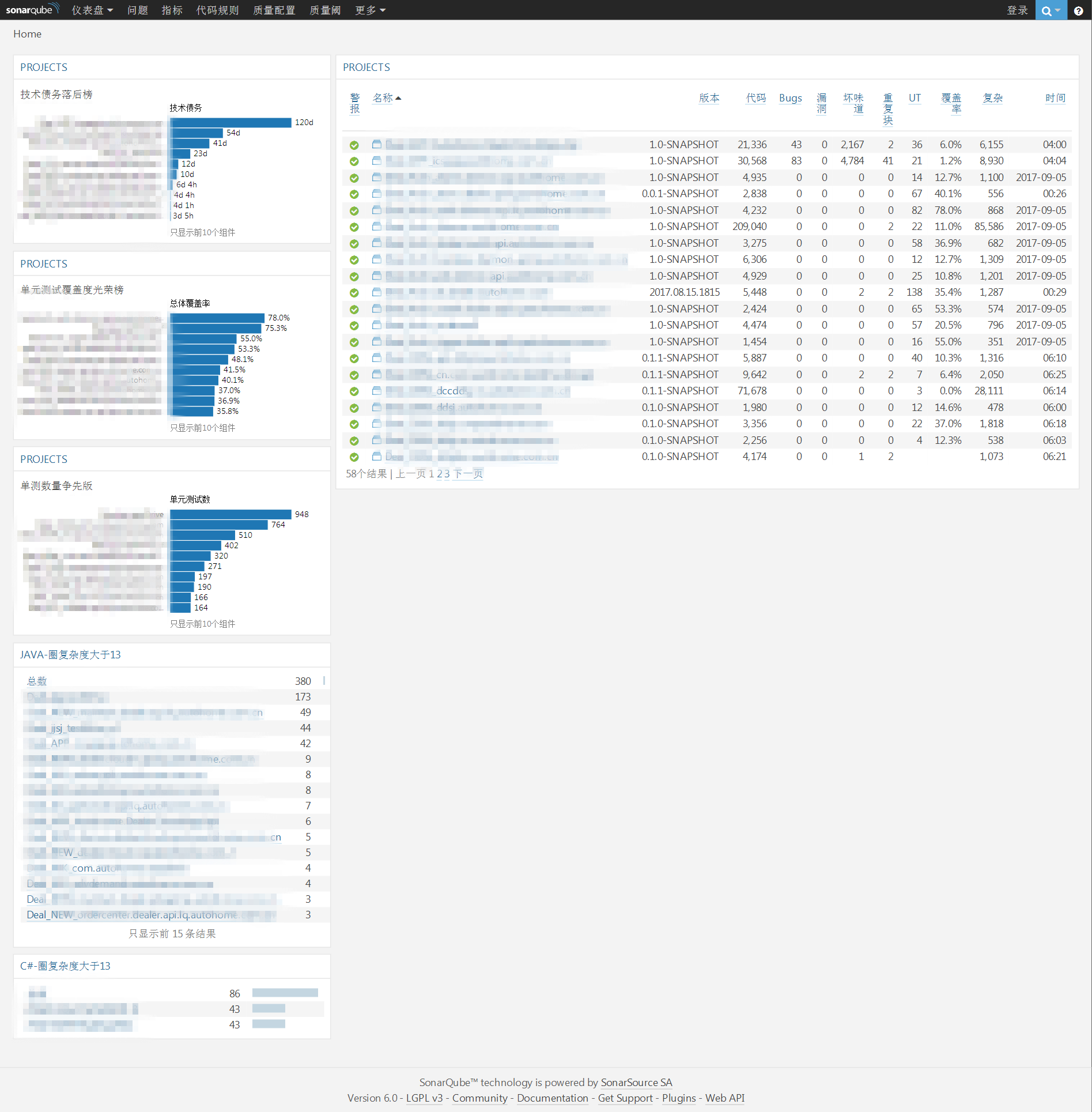
Task: Click the '173' count in Java complexity list
Action: [303, 698]
